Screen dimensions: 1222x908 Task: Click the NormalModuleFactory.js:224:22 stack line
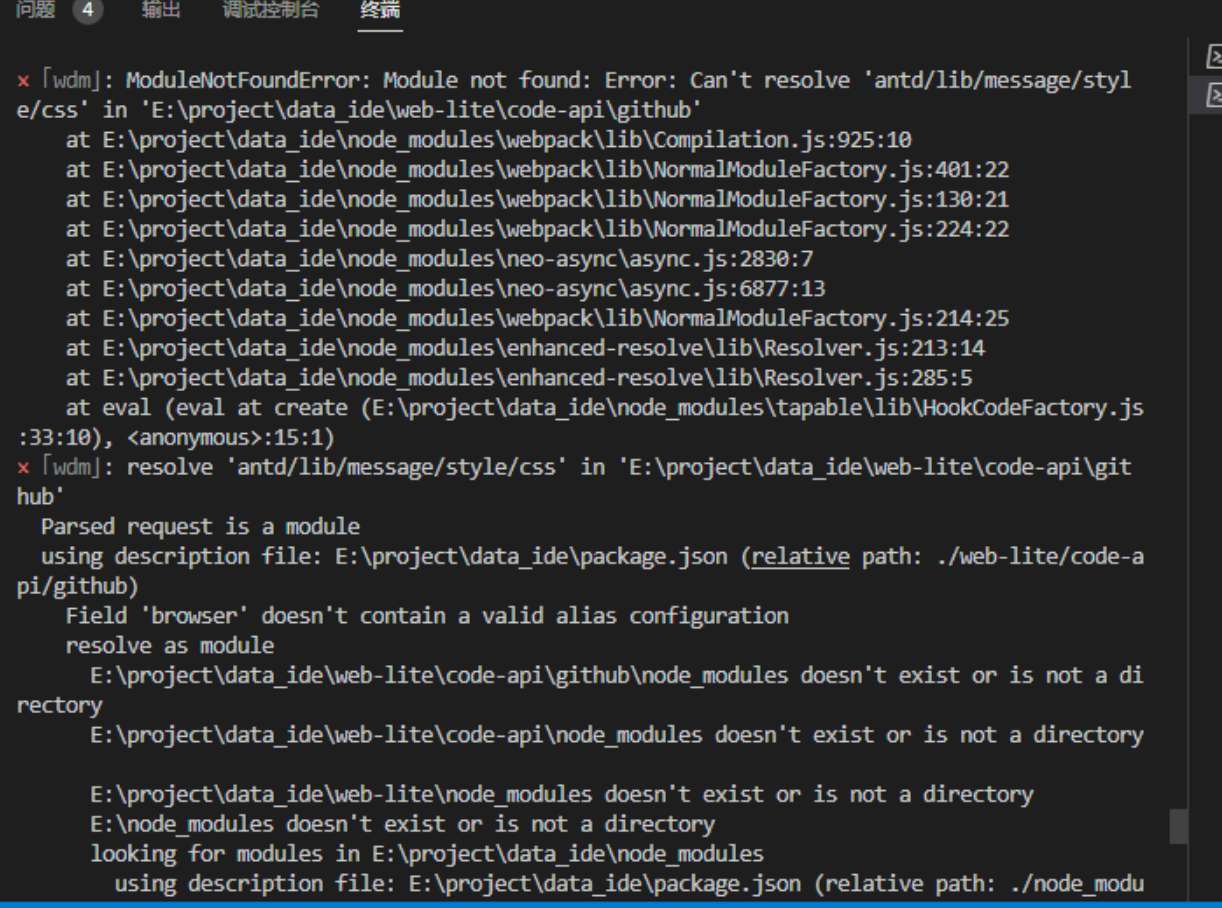tap(537, 230)
